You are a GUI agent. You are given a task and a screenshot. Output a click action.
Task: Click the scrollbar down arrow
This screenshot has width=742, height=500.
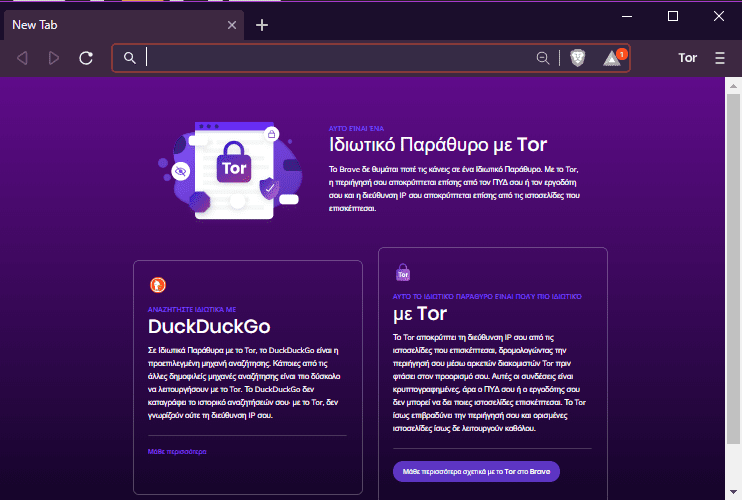tap(733, 492)
